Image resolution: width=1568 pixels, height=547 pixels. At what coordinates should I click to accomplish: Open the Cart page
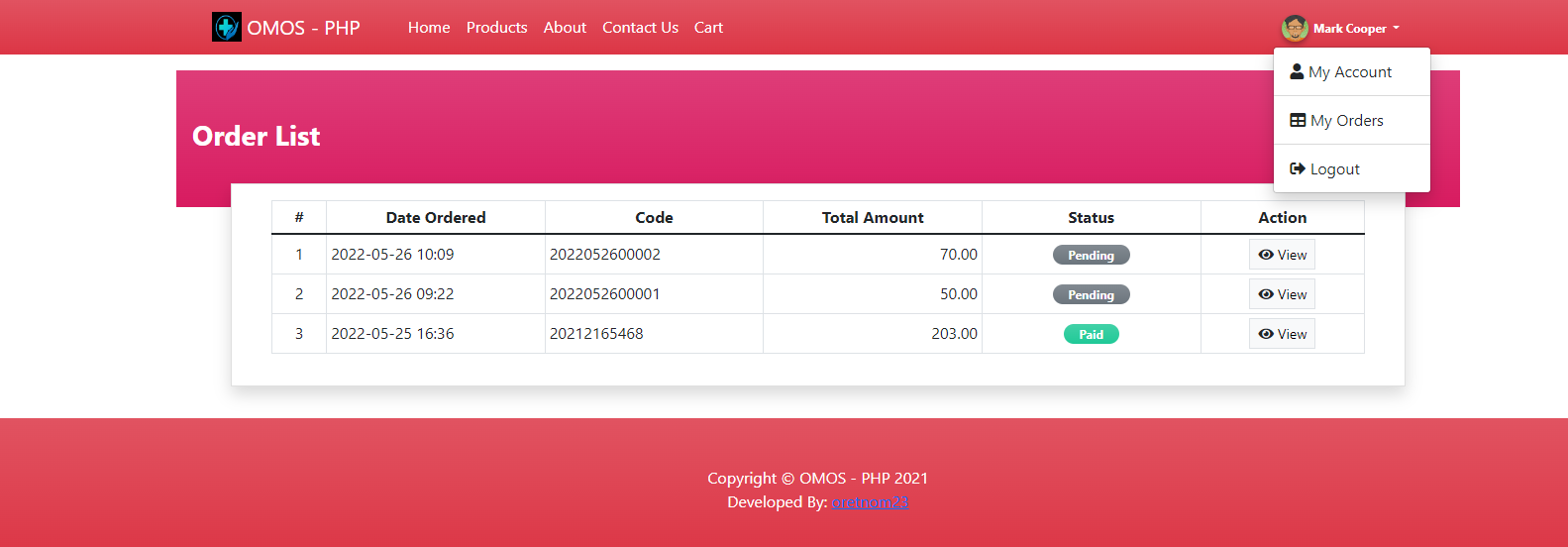coord(708,28)
